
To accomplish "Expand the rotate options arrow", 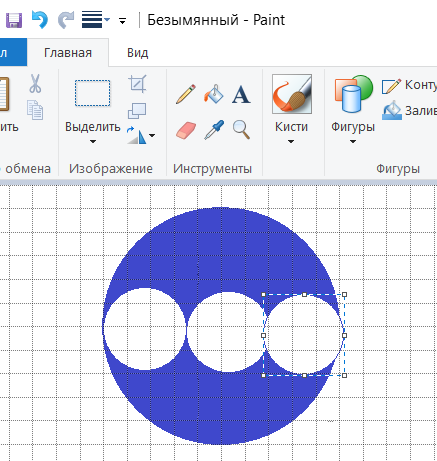I will coord(152,135).
